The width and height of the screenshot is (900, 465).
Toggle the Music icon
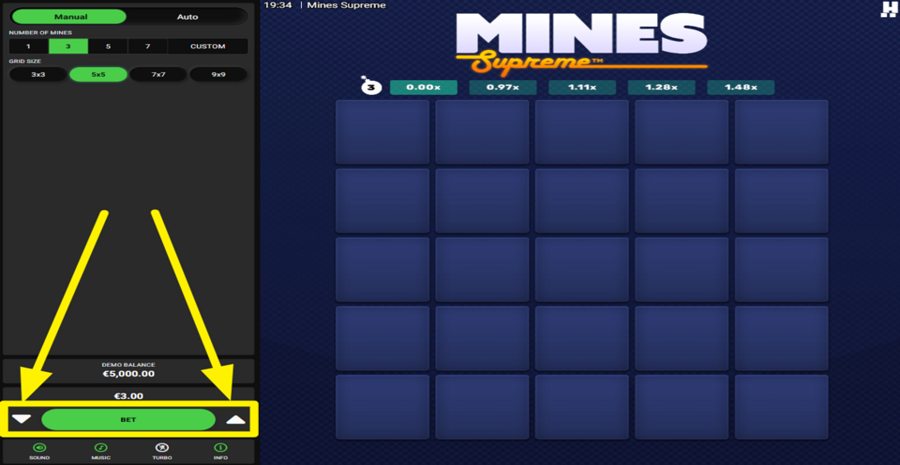tap(100, 448)
